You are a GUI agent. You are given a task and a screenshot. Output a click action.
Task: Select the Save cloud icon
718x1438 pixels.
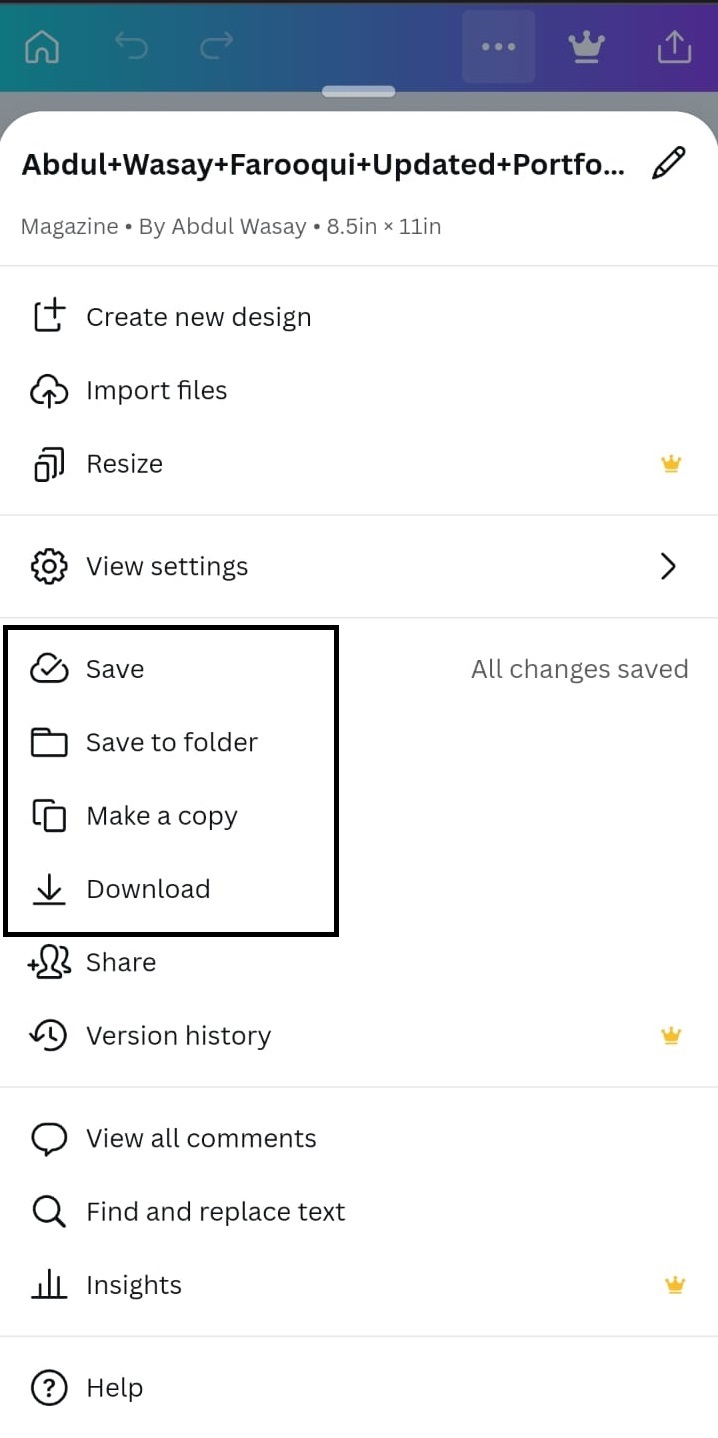click(49, 668)
